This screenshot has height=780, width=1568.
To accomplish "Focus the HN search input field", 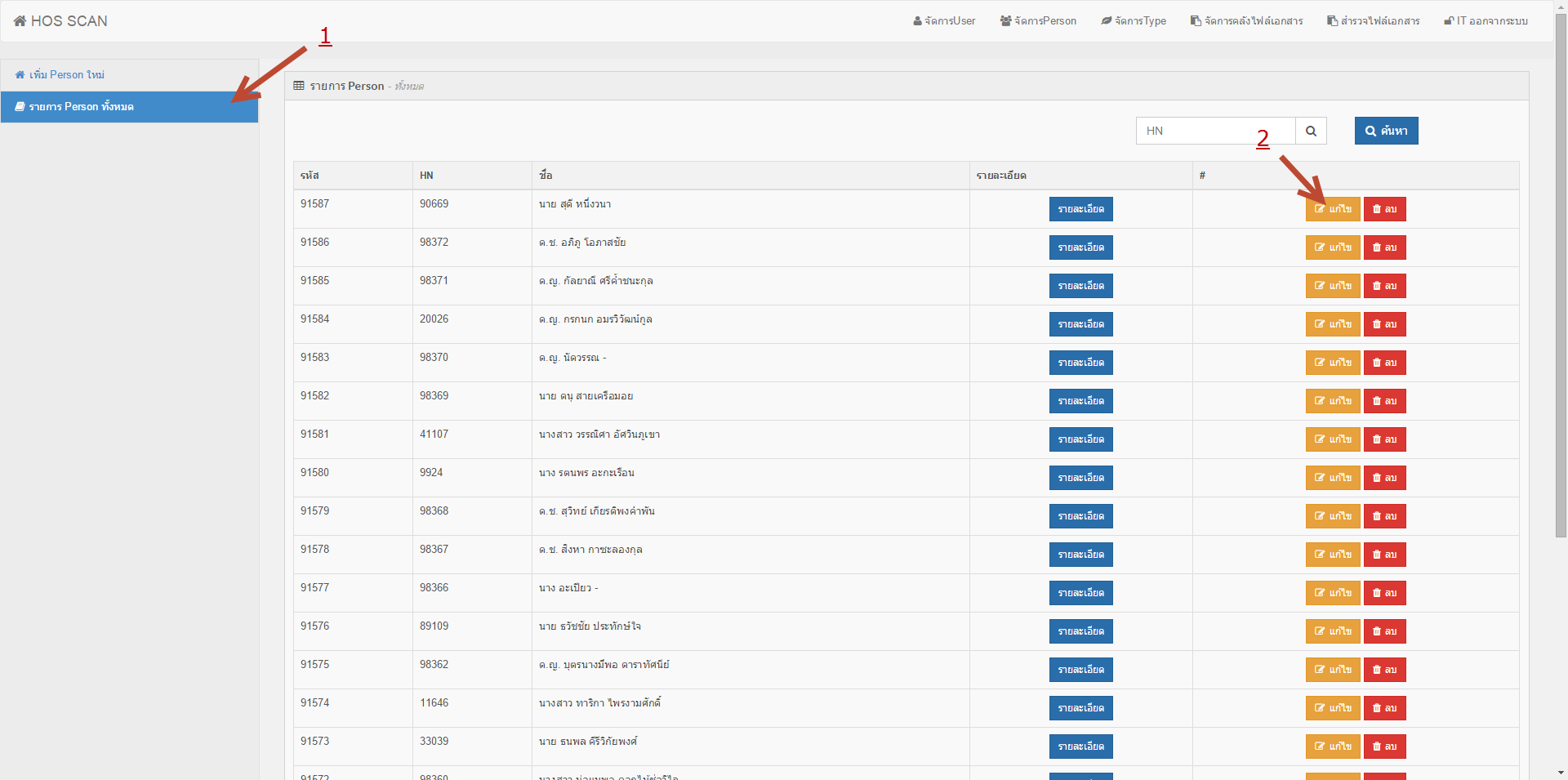I will (1215, 131).
